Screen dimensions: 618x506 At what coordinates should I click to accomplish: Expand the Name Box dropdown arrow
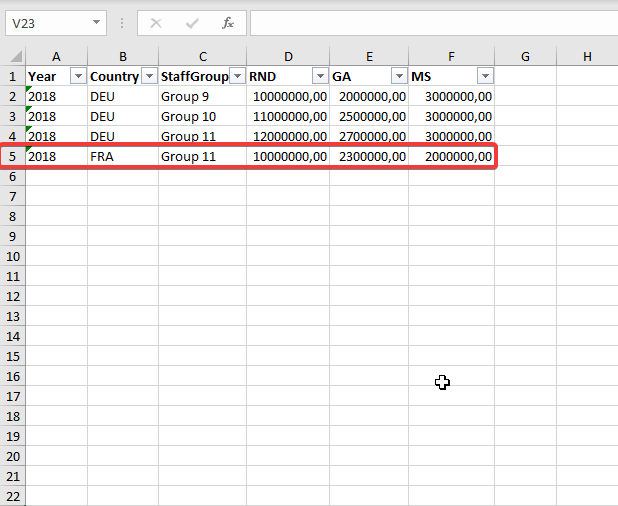tap(96, 22)
